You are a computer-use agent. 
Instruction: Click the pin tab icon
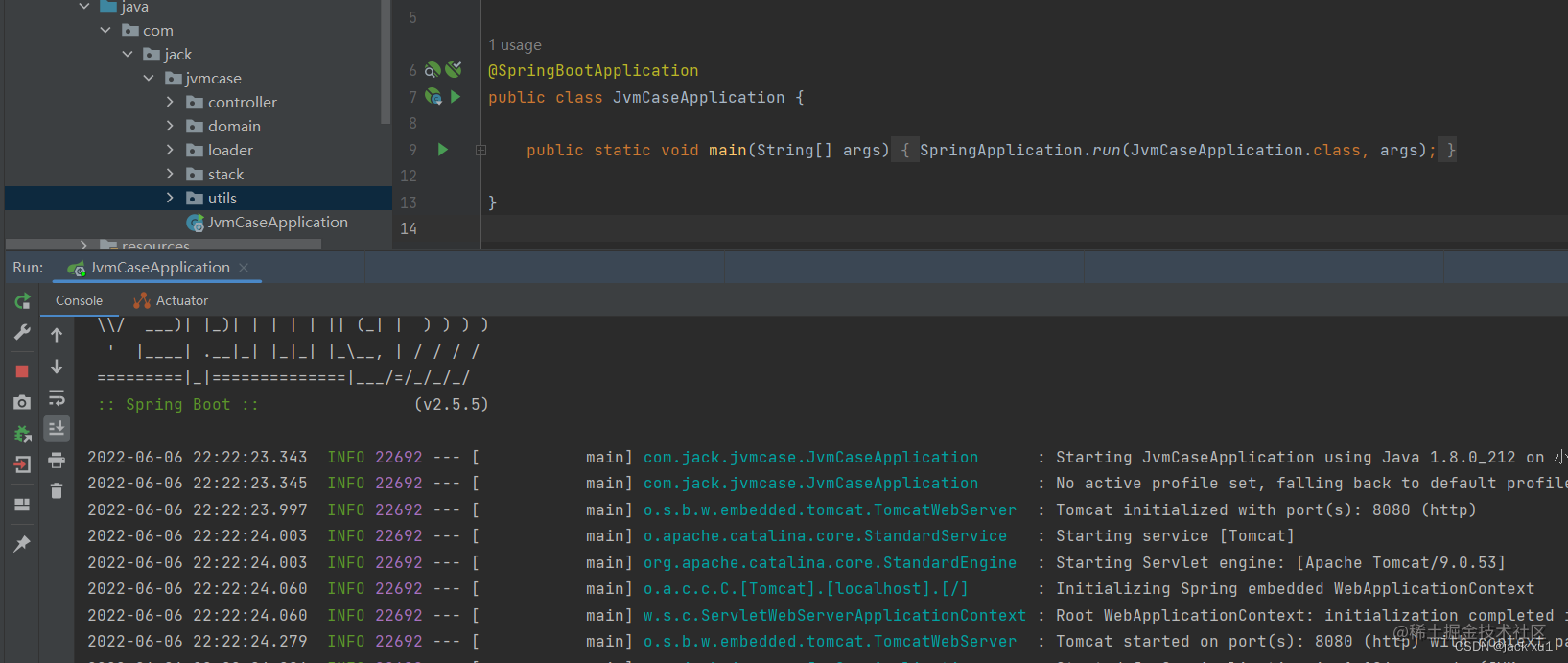point(22,544)
